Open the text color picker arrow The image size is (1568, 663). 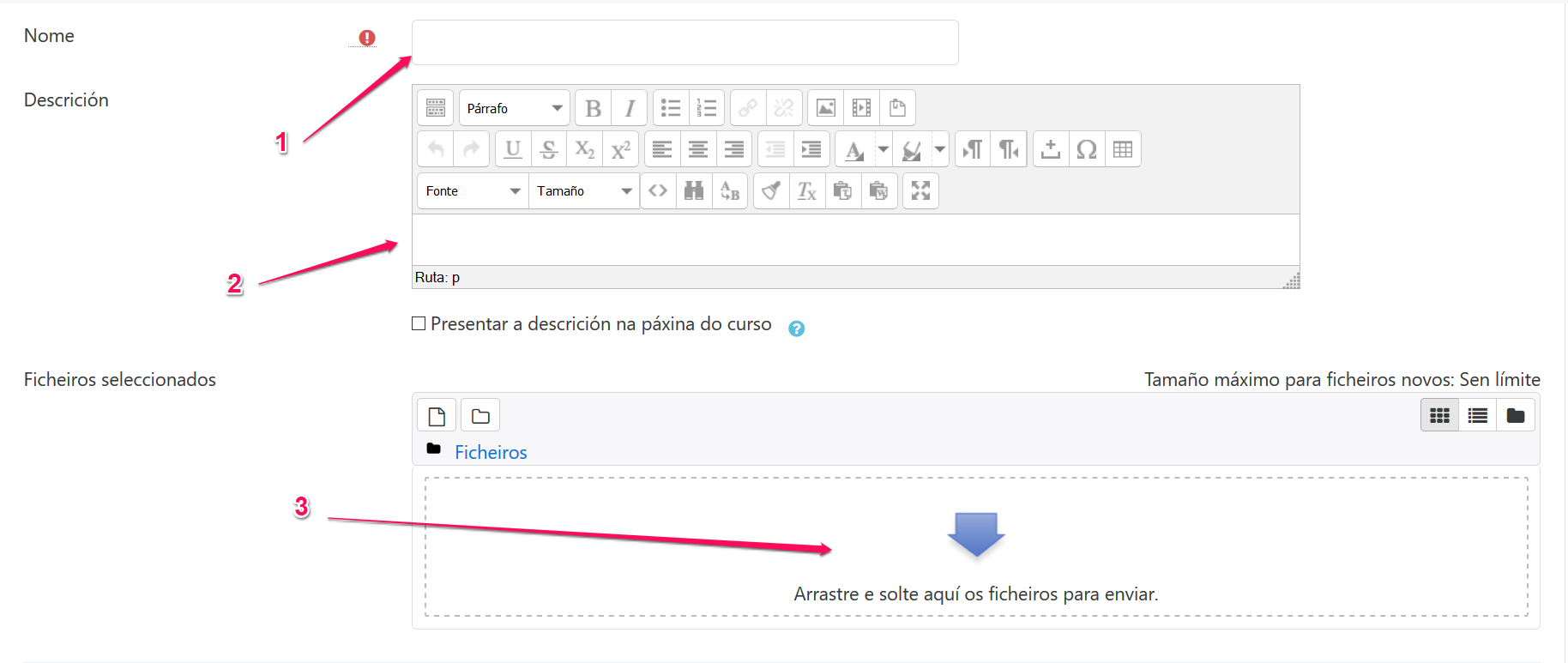[x=884, y=149]
